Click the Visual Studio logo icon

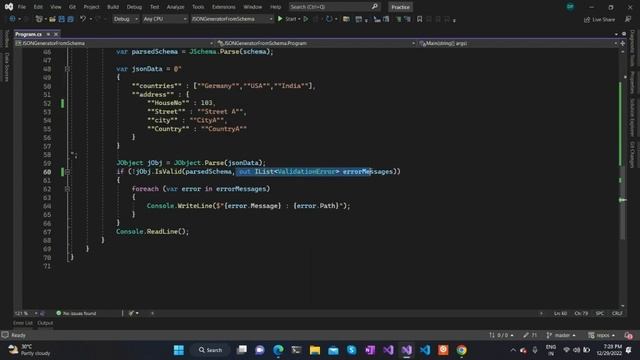[9, 7]
